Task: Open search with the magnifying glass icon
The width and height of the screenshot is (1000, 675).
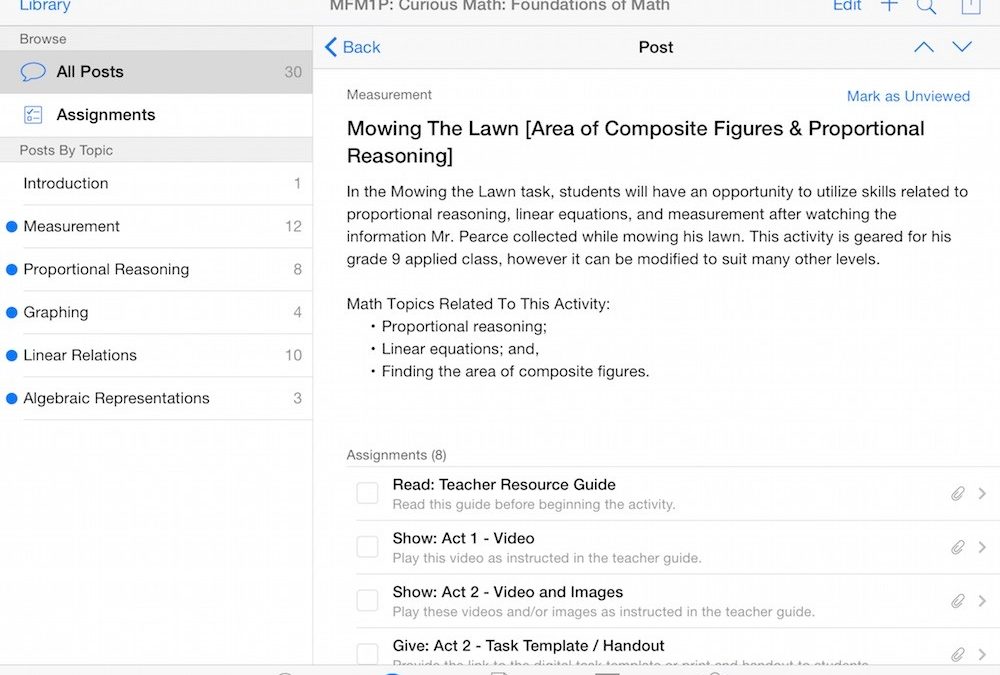Action: click(x=927, y=7)
